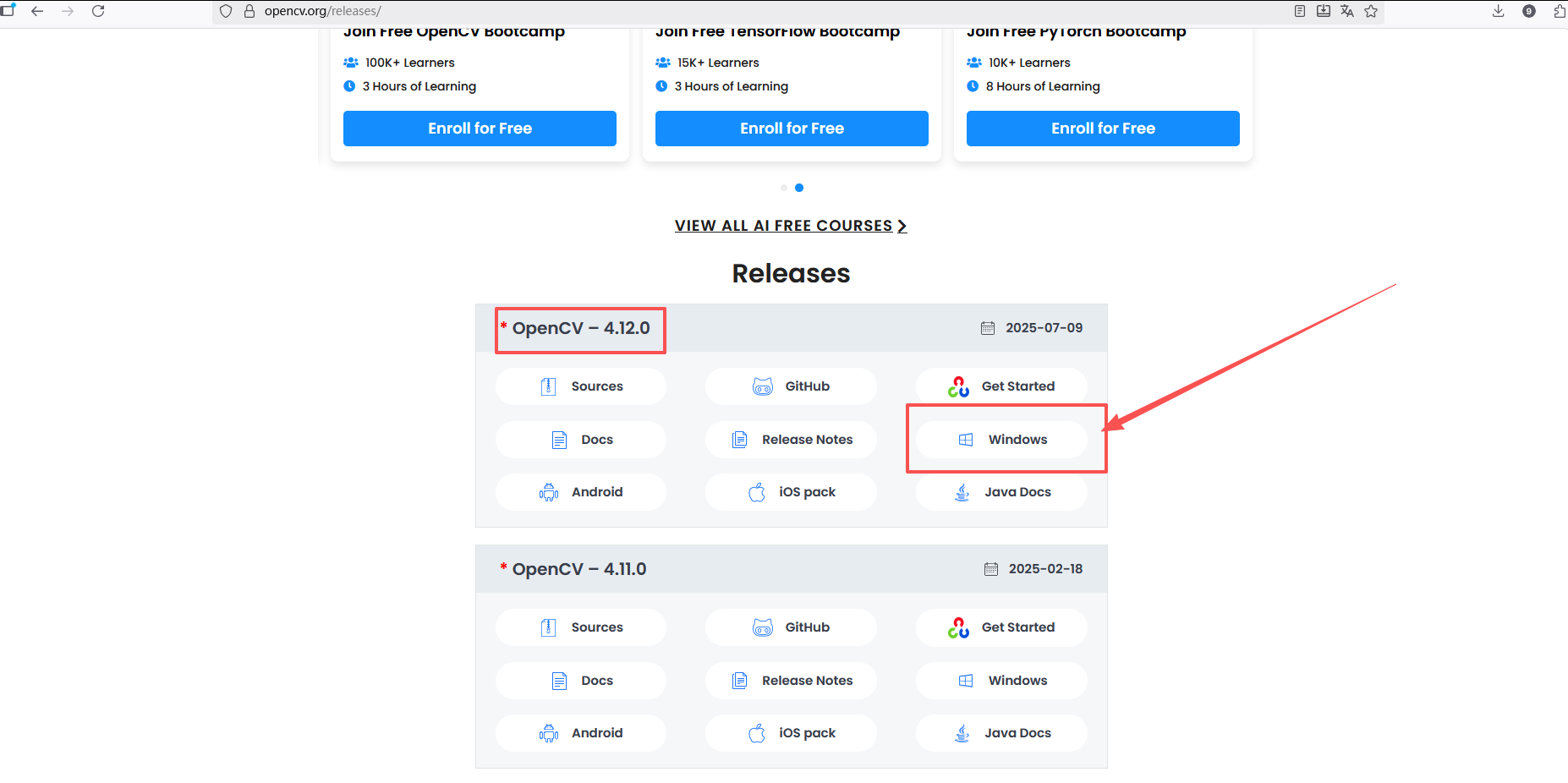Open Docs for OpenCV 4.11.0

[x=581, y=681]
